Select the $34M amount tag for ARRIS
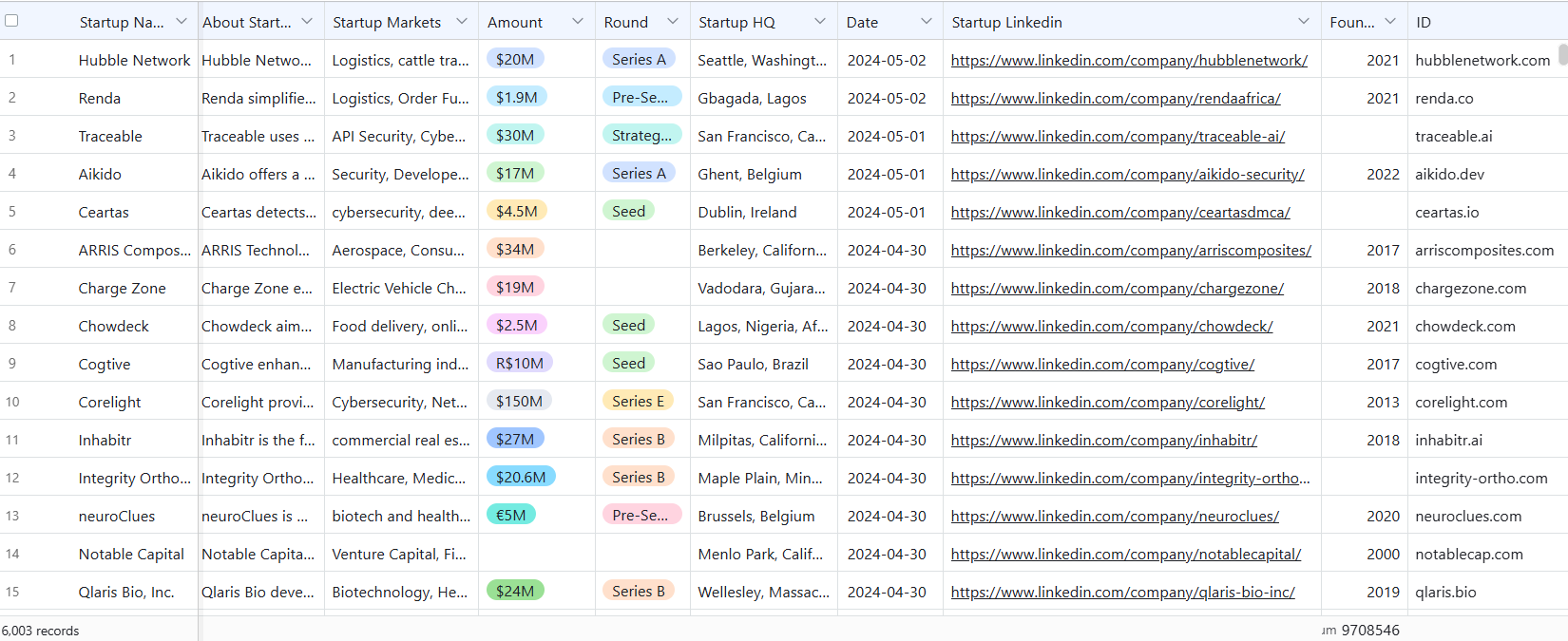 pos(515,249)
